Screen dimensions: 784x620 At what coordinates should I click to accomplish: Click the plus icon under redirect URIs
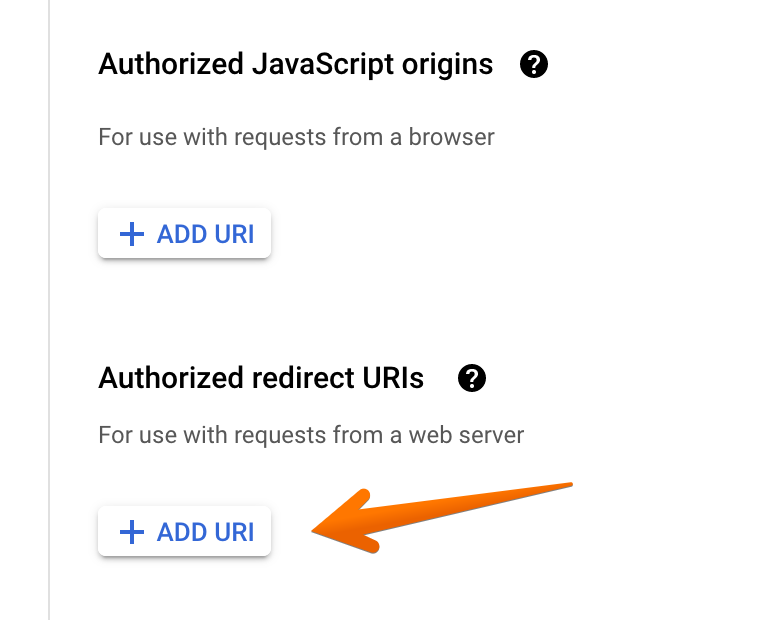pos(131,532)
